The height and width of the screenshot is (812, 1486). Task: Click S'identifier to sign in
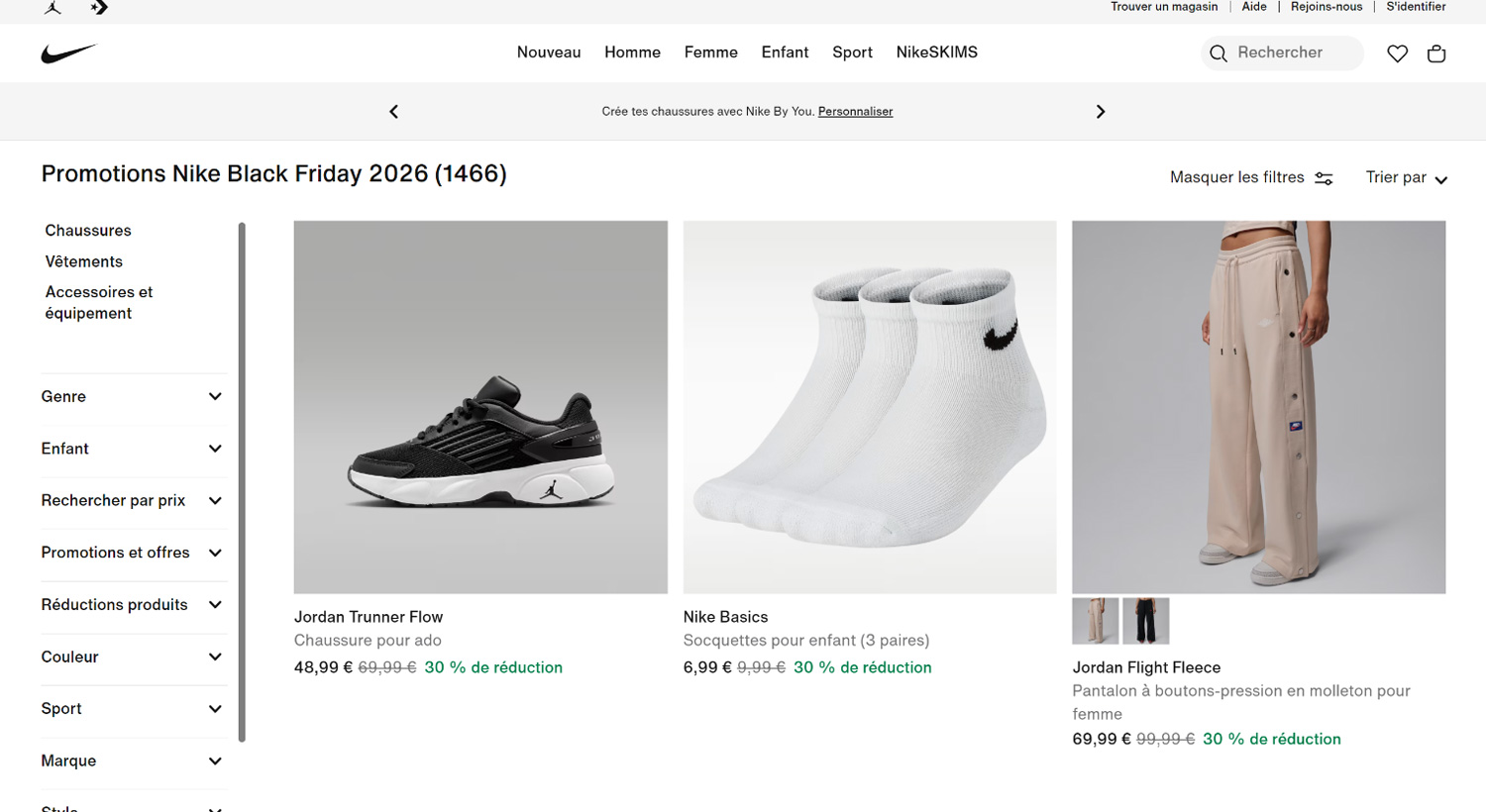tap(1416, 7)
